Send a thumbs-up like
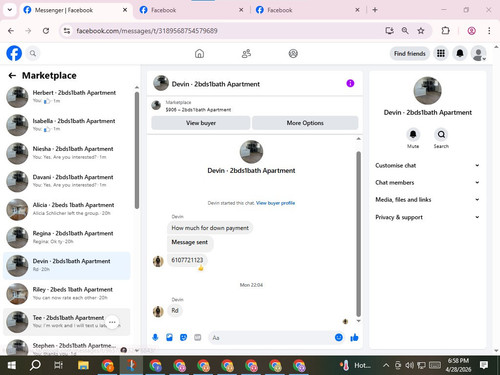This screenshot has height=375, width=500. [354, 337]
